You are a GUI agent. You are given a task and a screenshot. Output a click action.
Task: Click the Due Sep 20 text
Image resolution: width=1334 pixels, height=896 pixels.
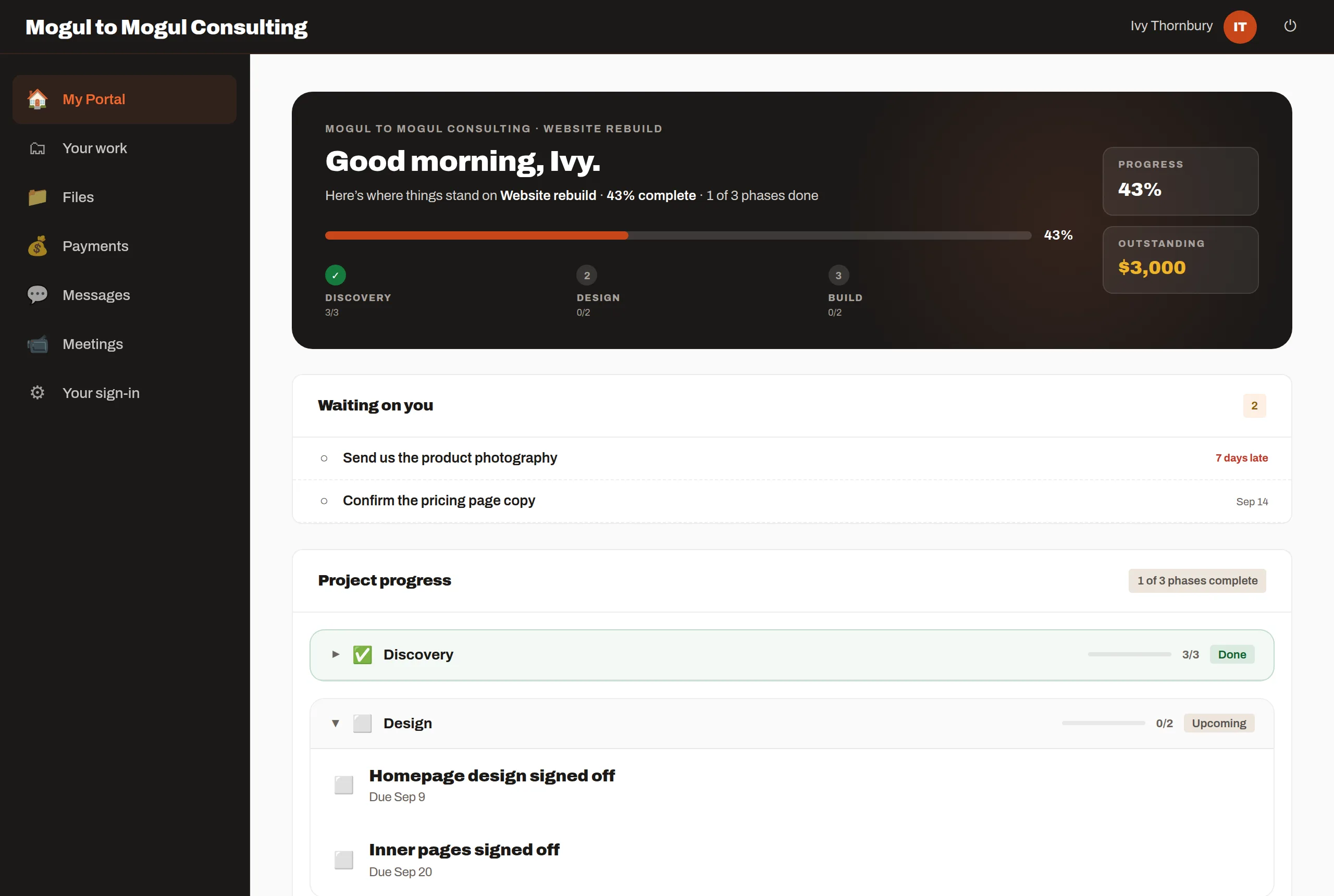(400, 872)
